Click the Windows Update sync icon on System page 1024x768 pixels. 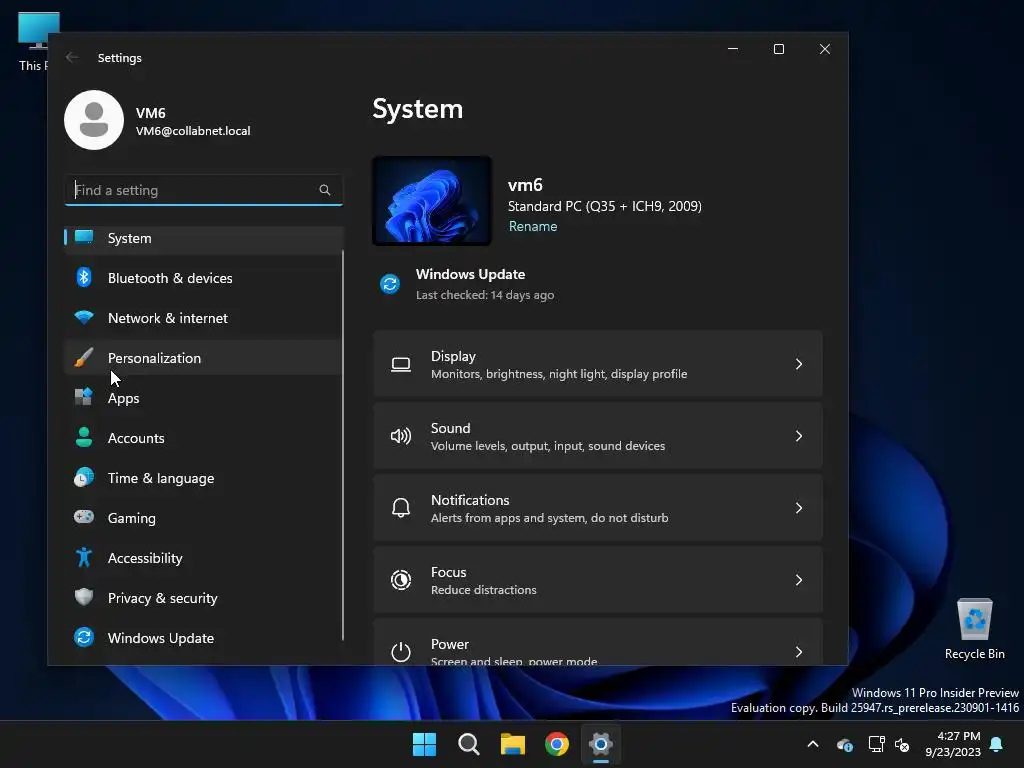390,284
